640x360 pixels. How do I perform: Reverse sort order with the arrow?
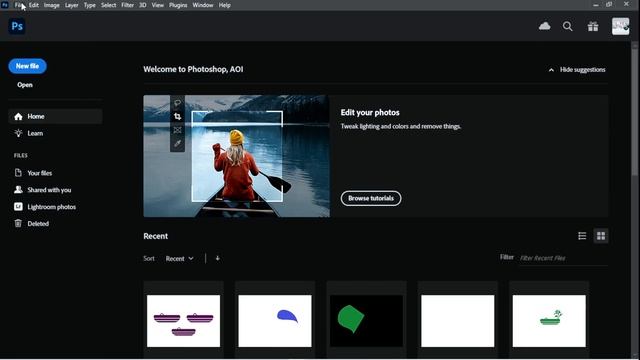218,258
